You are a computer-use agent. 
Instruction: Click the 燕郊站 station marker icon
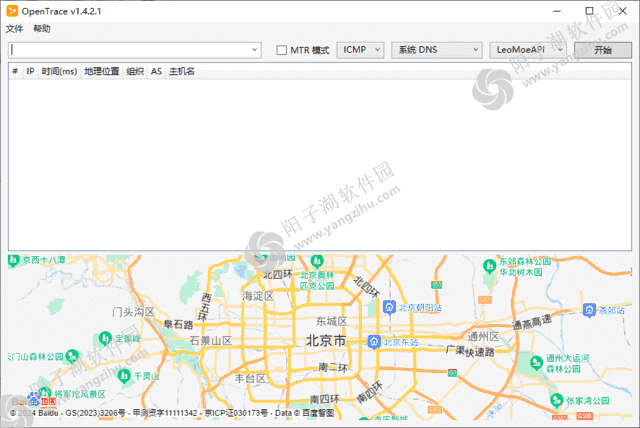tap(589, 310)
